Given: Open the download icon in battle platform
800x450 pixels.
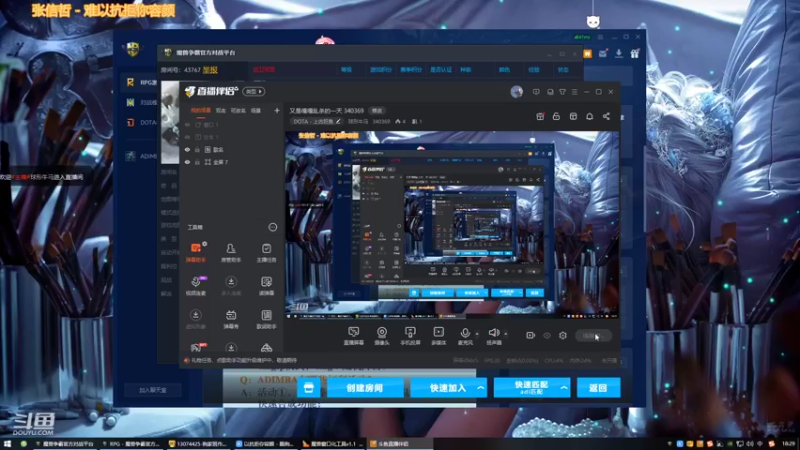Looking at the screenshot, I should click(x=618, y=54).
